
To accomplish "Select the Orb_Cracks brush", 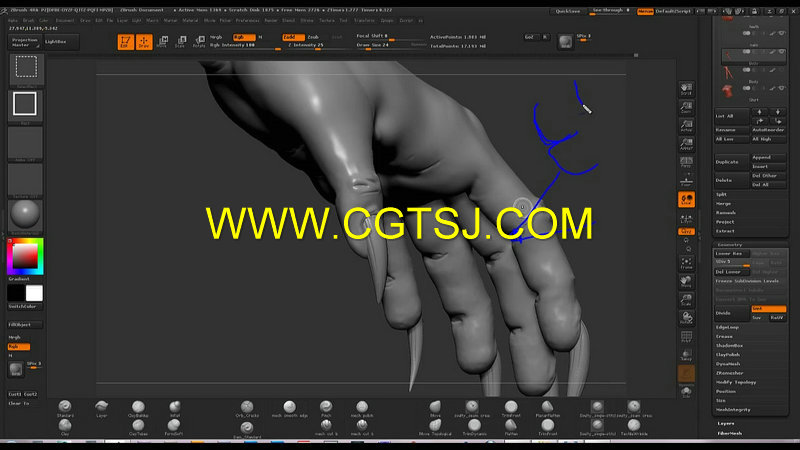I will 247,409.
